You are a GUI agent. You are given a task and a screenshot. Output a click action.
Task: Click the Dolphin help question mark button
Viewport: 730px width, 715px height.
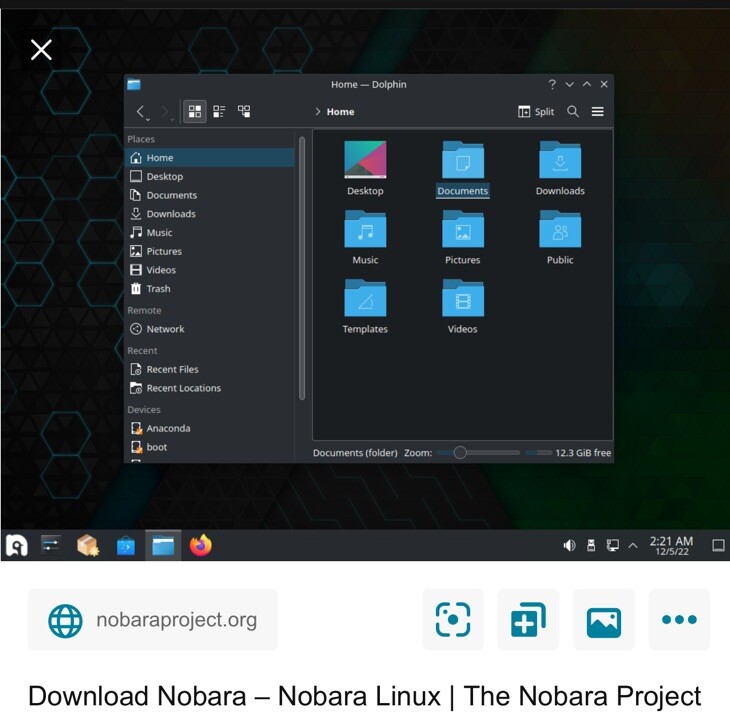[x=552, y=84]
